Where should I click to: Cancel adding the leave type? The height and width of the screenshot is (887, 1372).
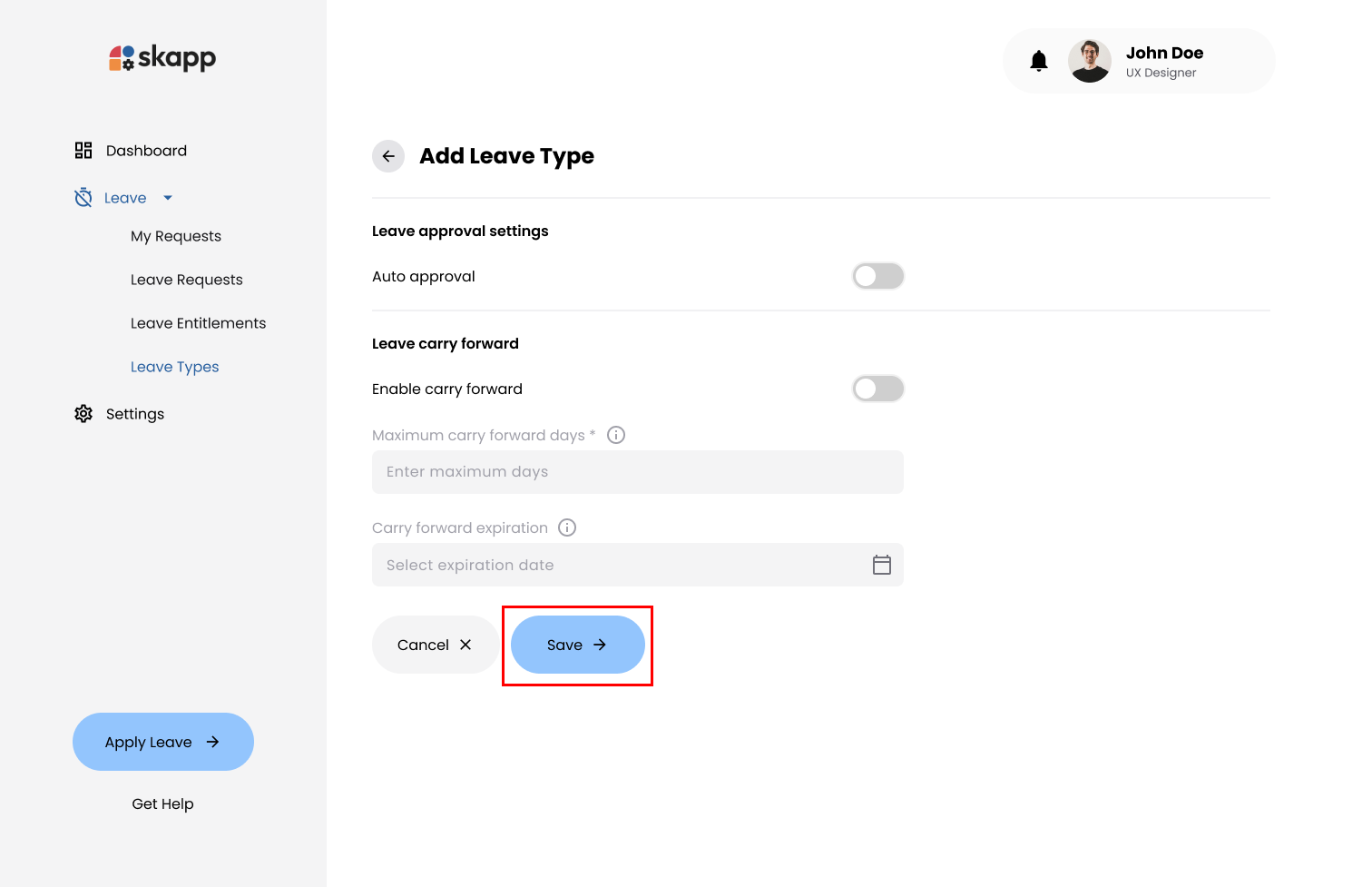(435, 645)
